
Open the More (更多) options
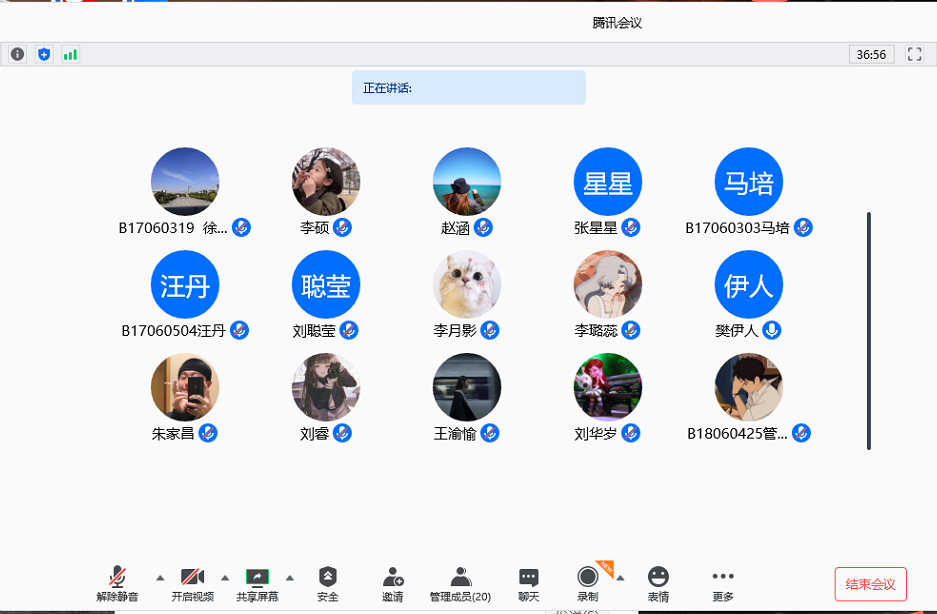click(723, 584)
